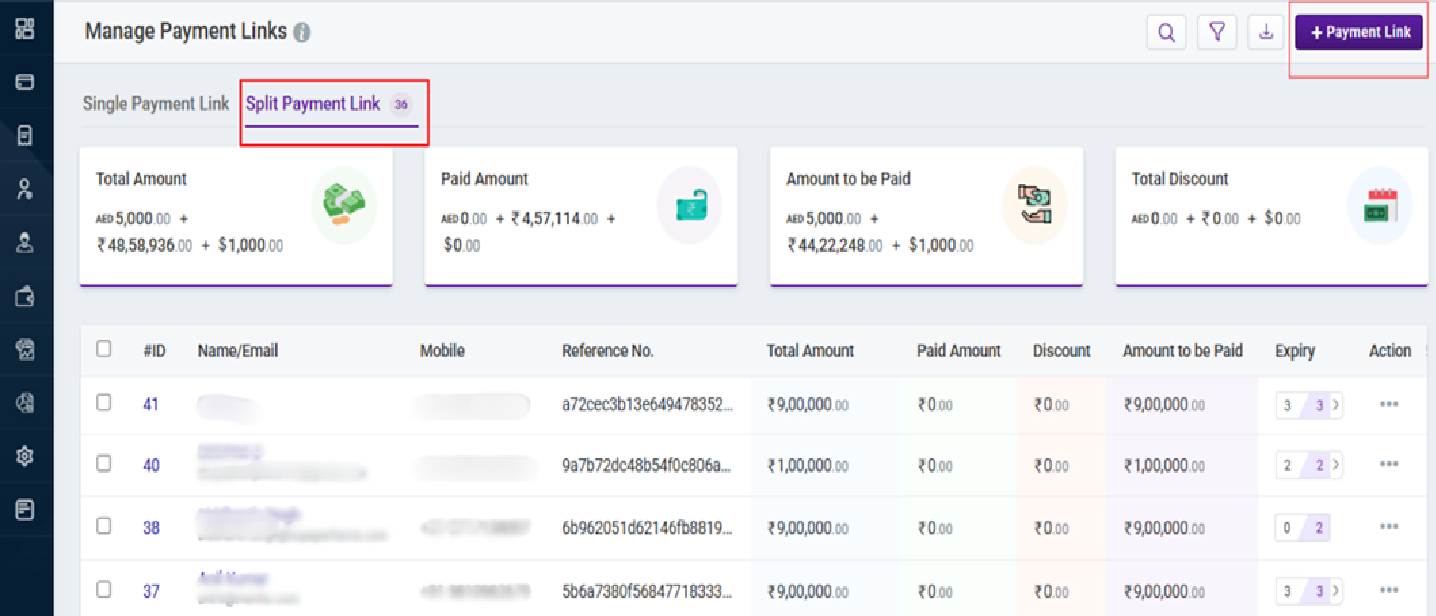Expand the expiry chevron for row 37
This screenshot has width=1436, height=616.
[1336, 590]
